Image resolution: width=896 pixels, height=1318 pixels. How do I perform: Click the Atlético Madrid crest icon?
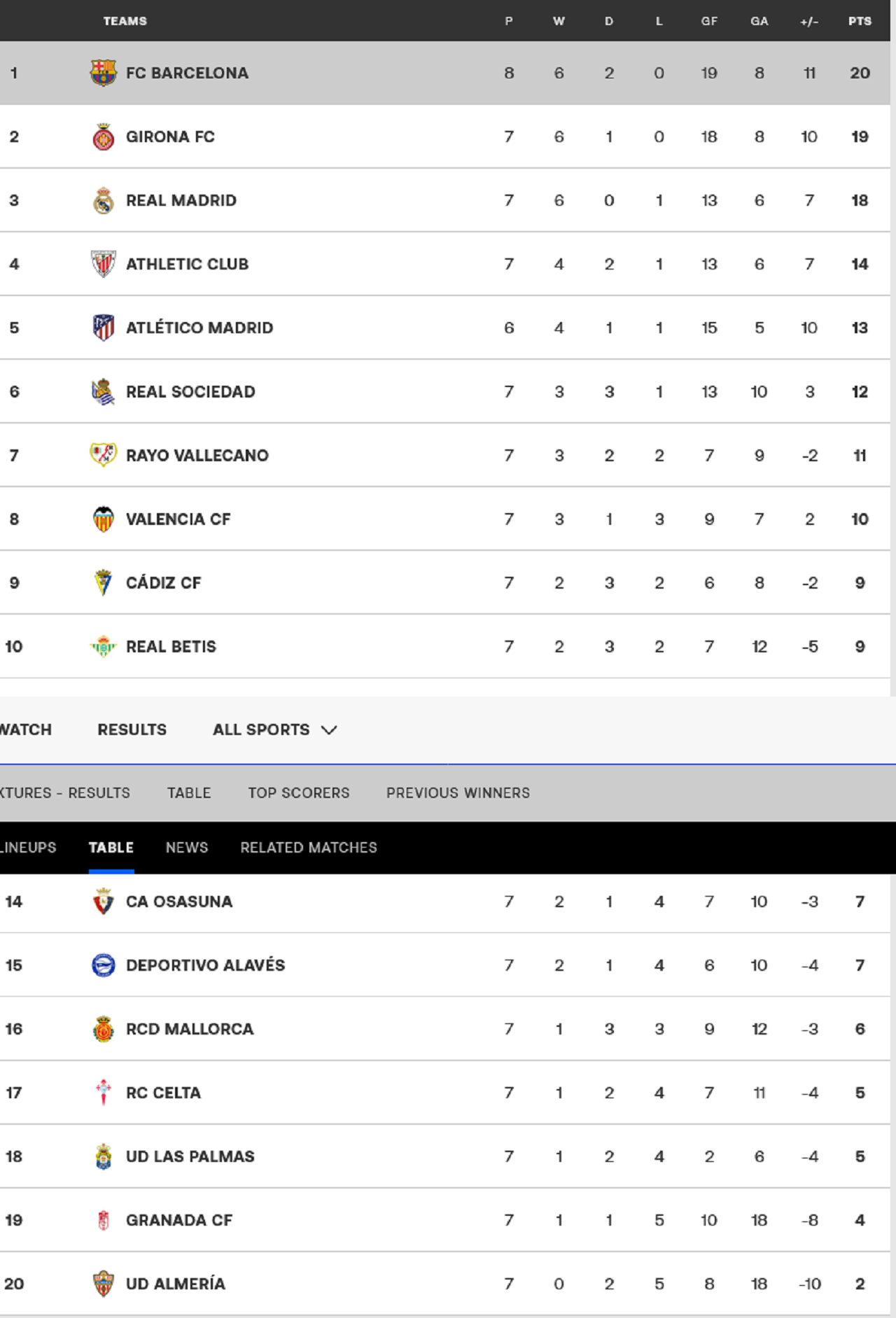coord(104,328)
